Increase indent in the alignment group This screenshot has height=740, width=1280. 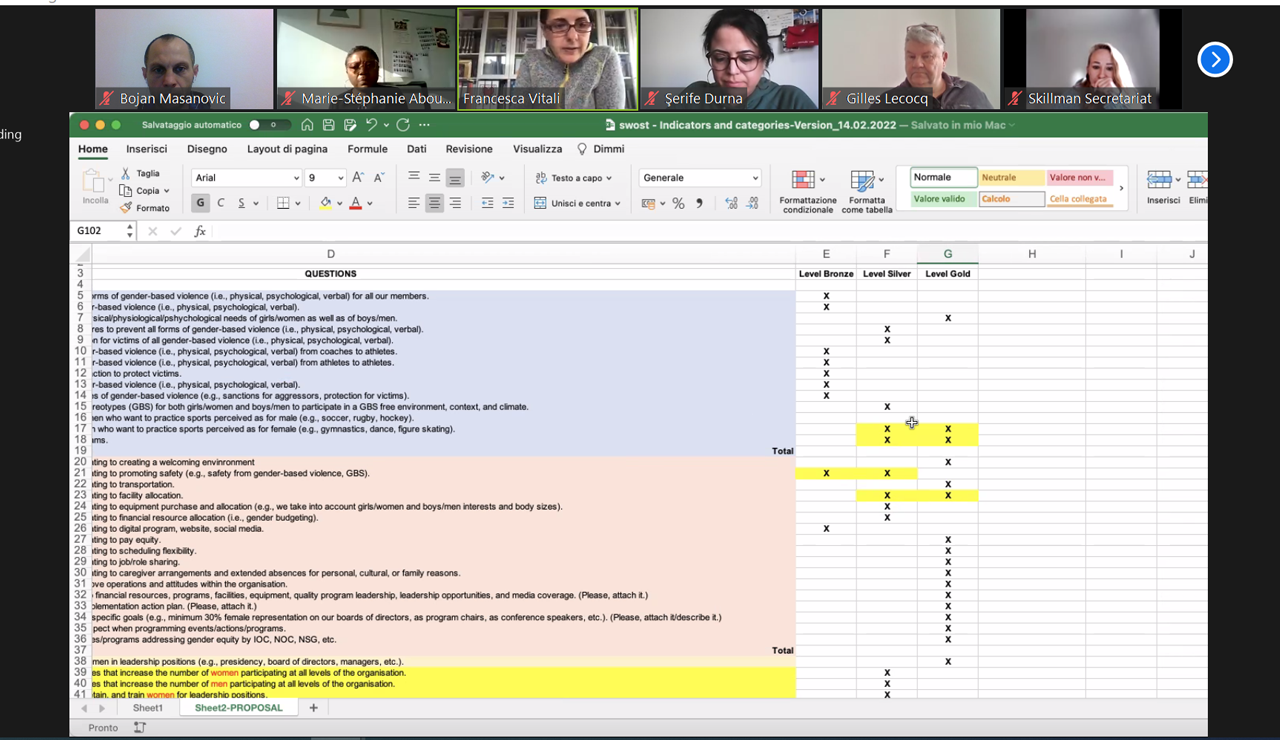[x=508, y=203]
